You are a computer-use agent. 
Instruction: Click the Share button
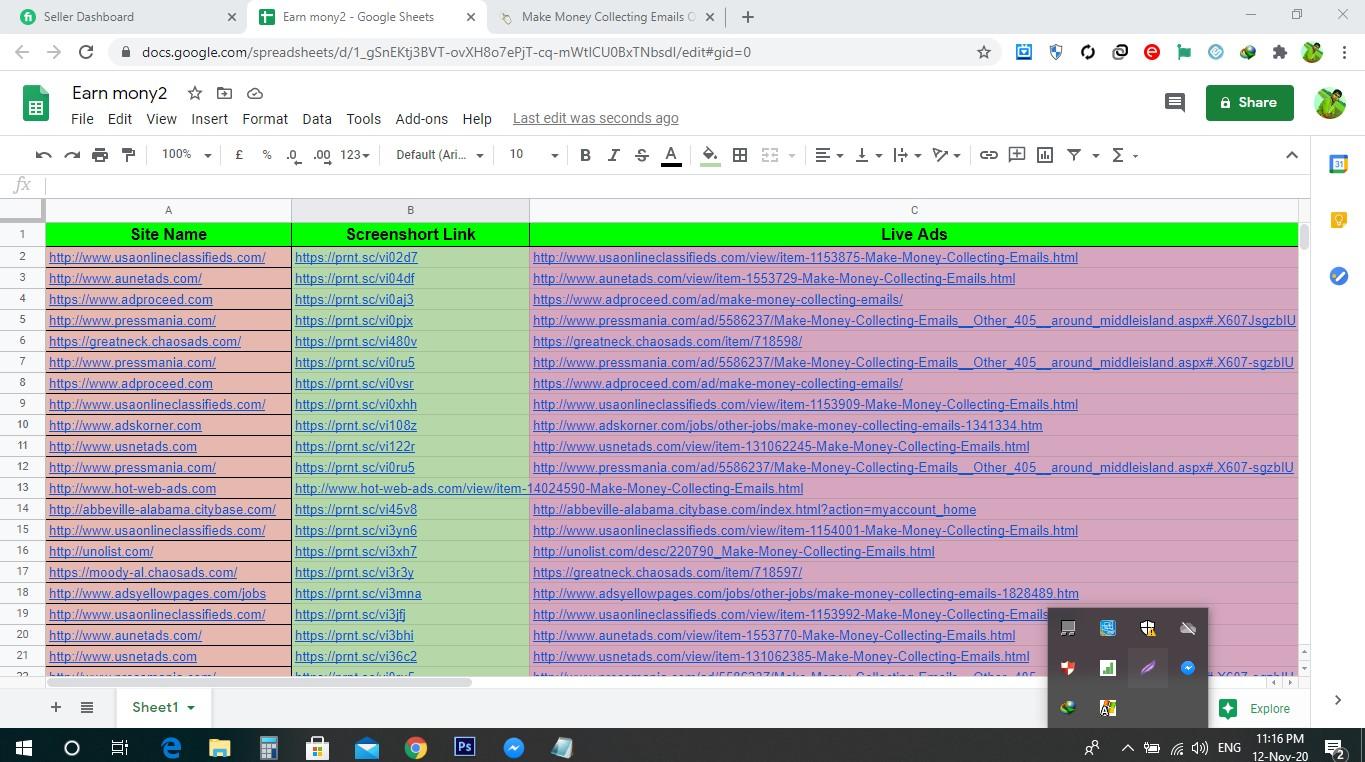point(1248,102)
